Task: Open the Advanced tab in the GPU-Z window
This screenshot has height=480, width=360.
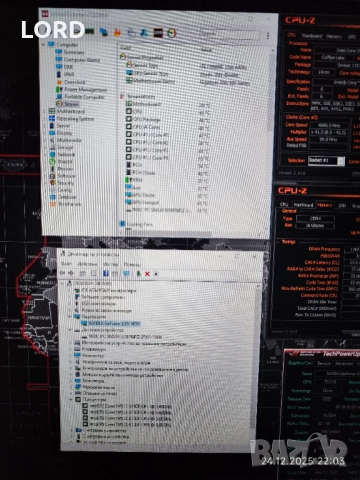Action: coord(344,364)
